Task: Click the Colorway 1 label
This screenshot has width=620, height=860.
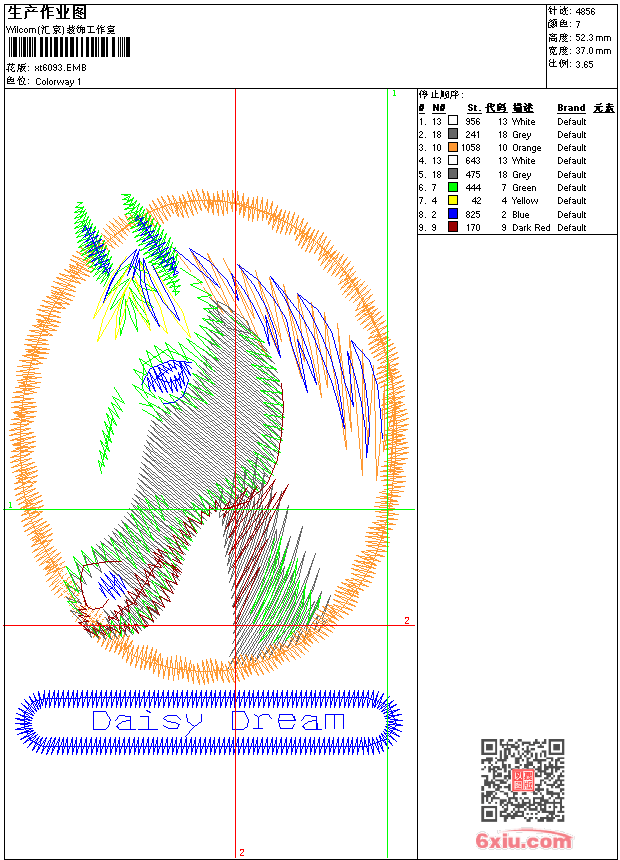Action: point(58,82)
